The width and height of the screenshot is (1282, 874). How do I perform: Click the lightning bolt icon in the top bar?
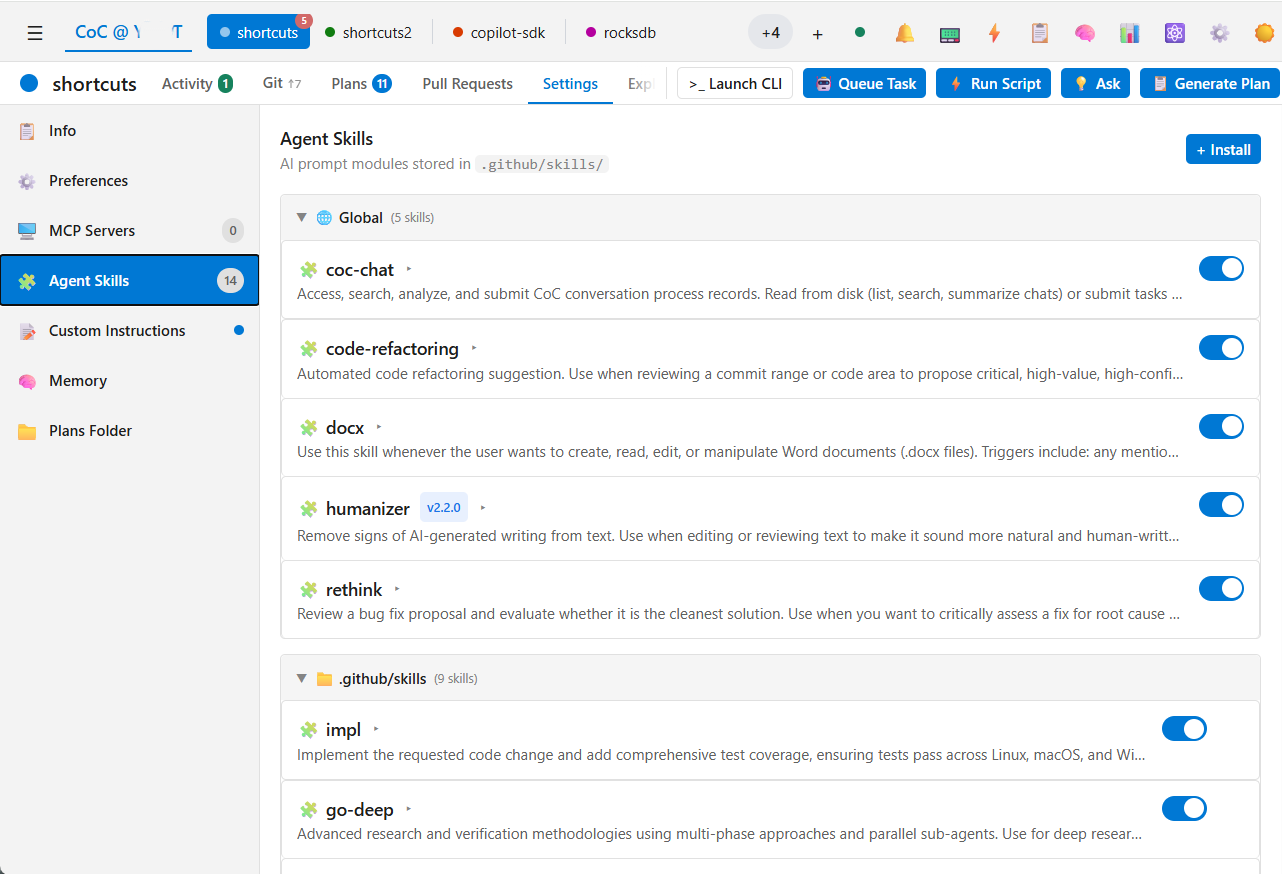[994, 33]
